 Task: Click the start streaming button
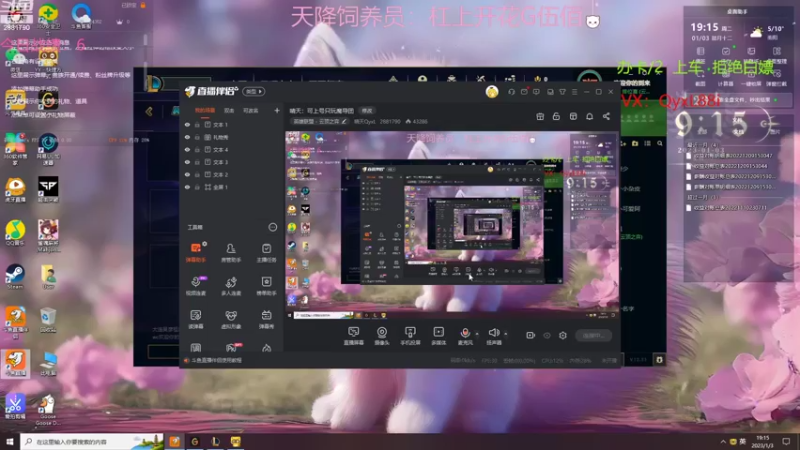(593, 336)
